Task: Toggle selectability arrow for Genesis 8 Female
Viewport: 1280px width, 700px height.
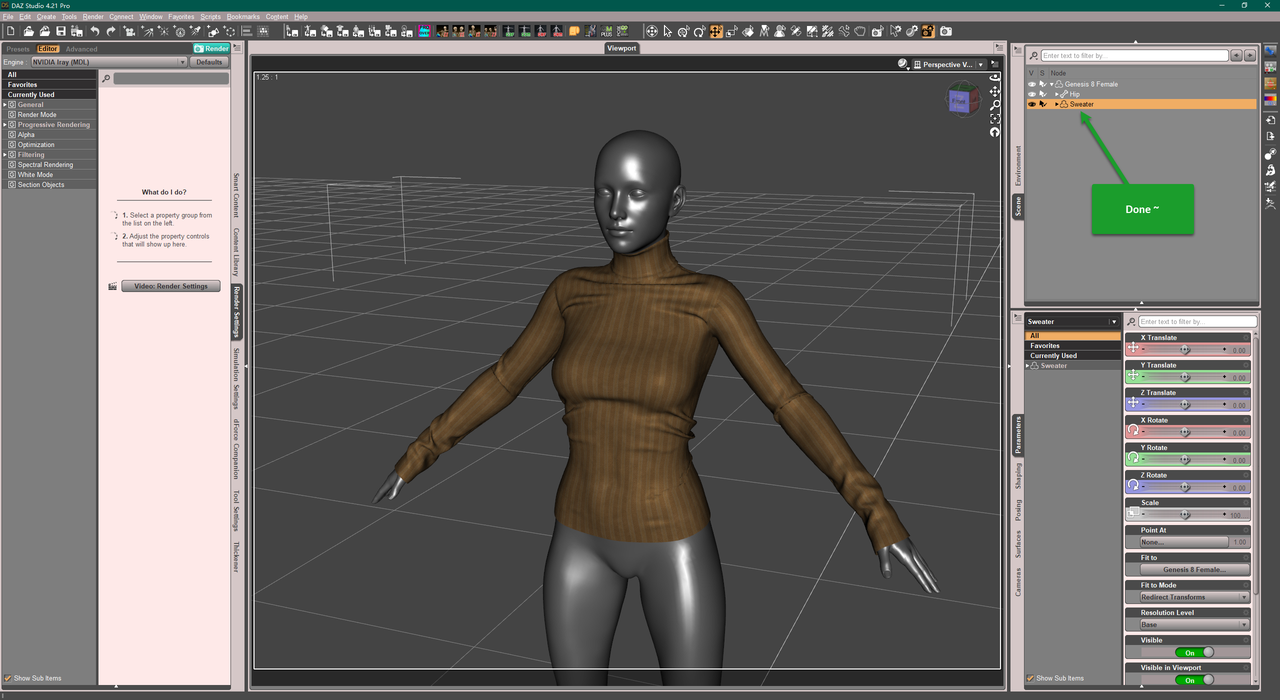Action: pos(1043,84)
